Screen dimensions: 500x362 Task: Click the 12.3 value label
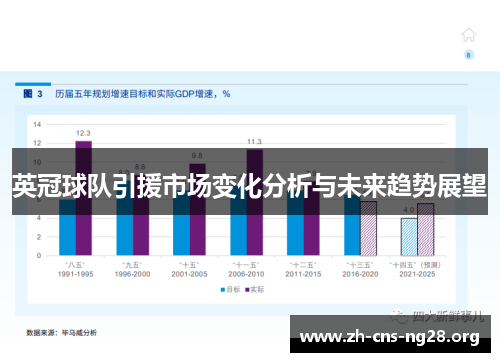coord(83,133)
